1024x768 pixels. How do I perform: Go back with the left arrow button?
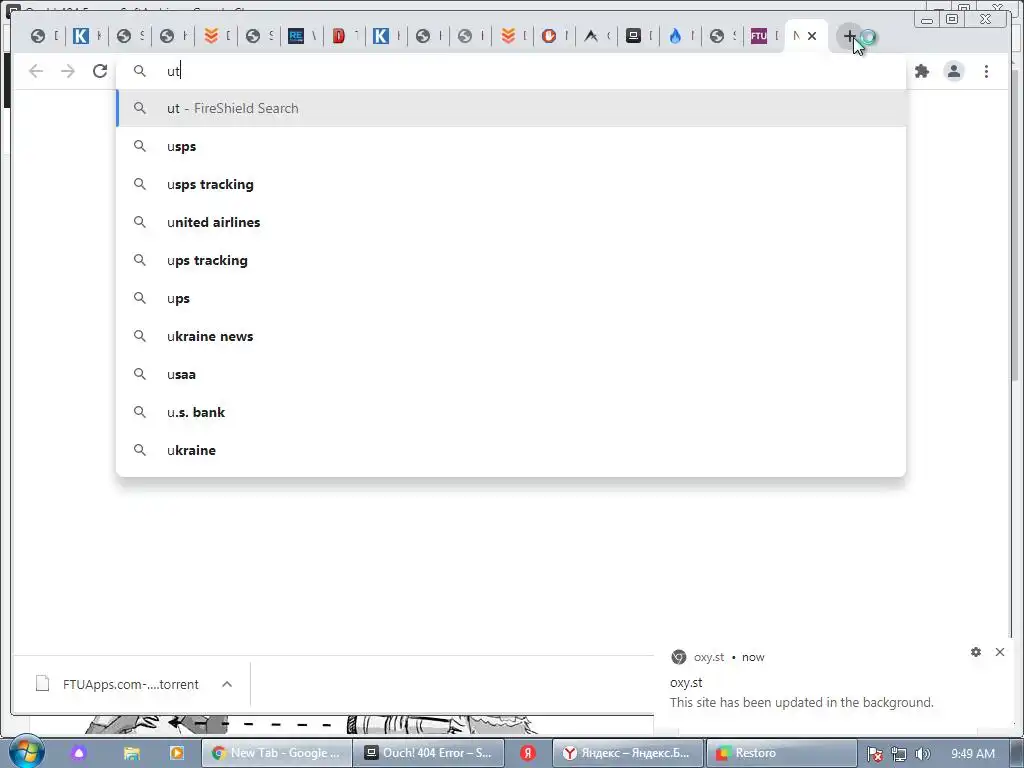(x=36, y=71)
